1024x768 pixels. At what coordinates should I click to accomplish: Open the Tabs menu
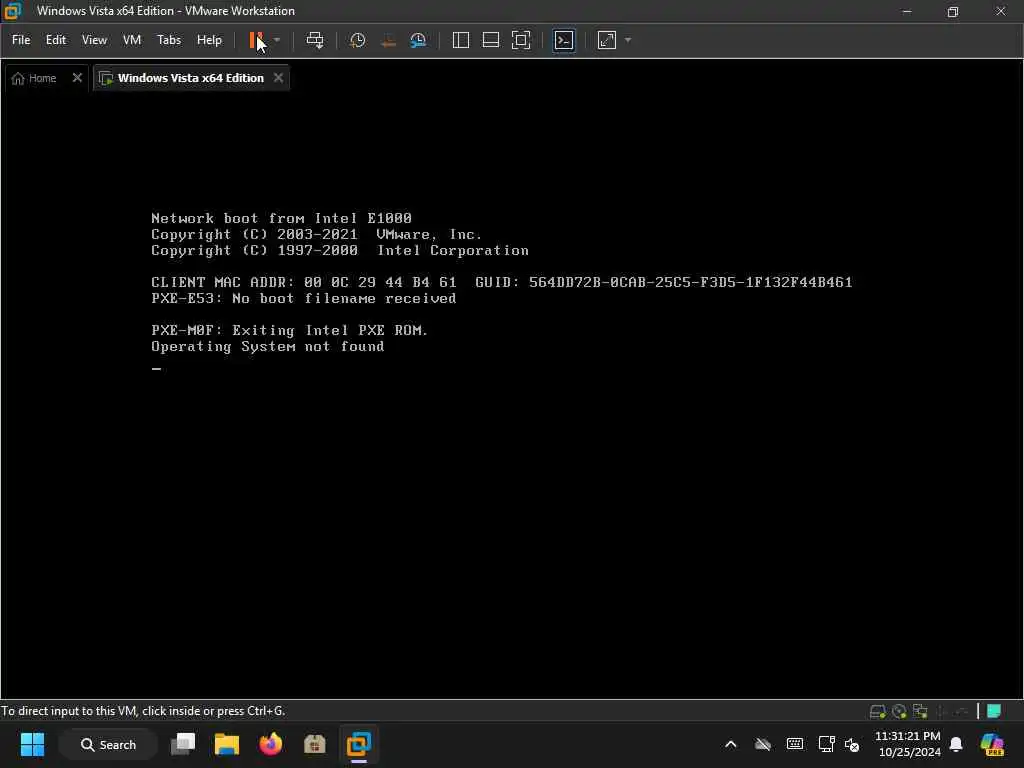pyautogui.click(x=168, y=40)
